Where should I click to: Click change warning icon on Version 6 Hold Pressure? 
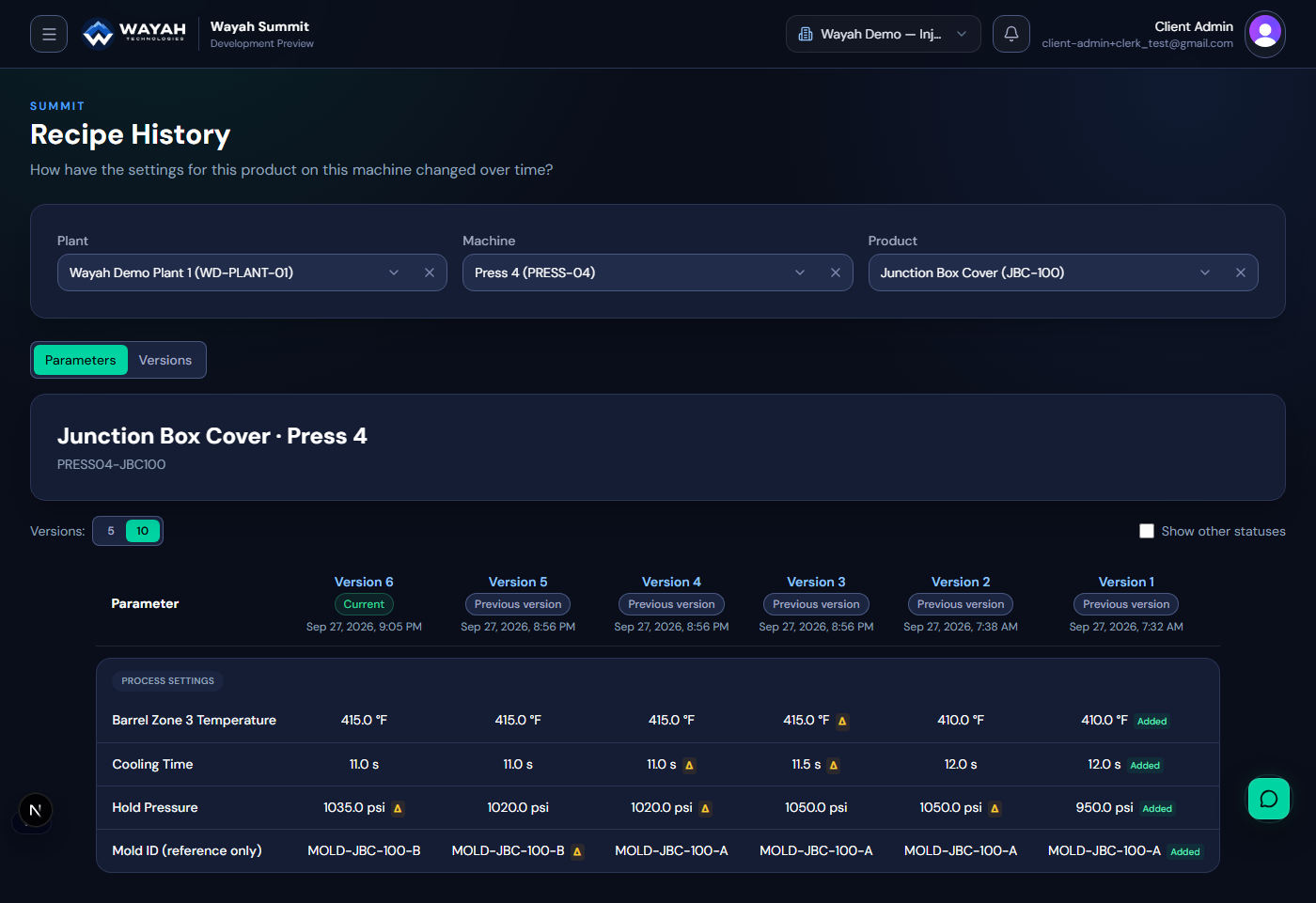click(398, 808)
